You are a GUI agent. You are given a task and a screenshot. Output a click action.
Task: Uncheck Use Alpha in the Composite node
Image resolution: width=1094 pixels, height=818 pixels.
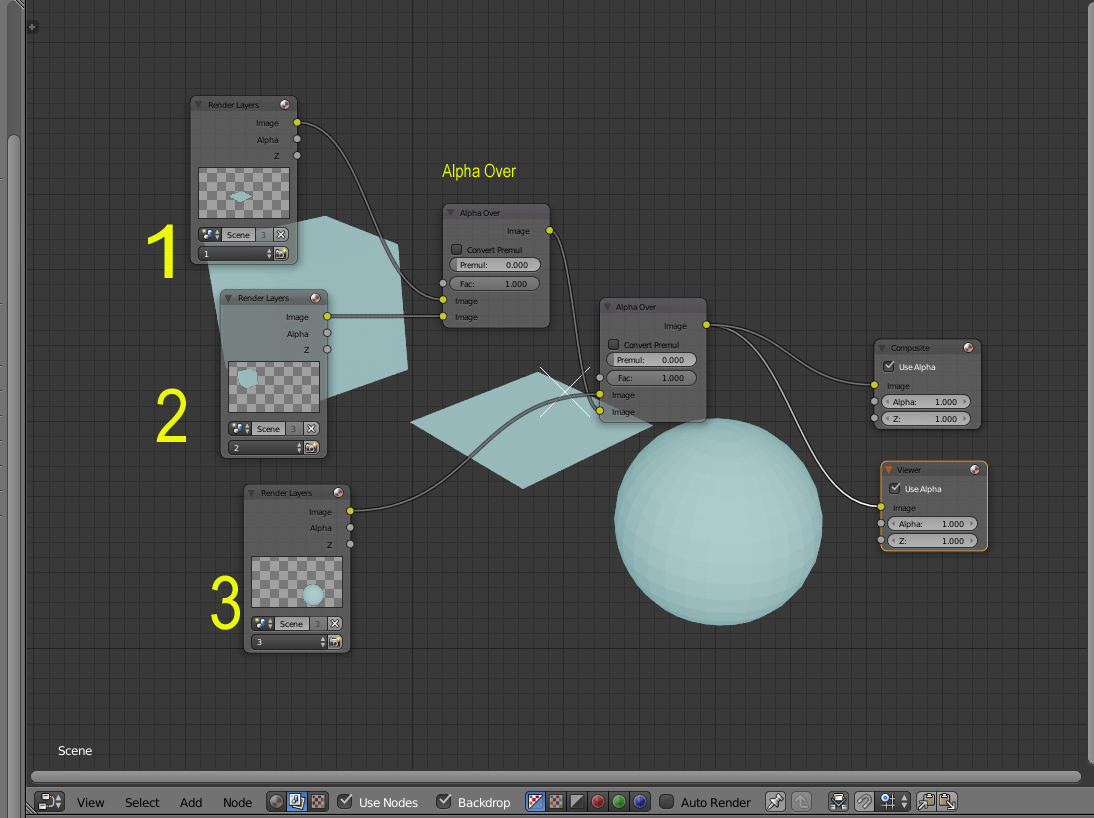click(889, 367)
